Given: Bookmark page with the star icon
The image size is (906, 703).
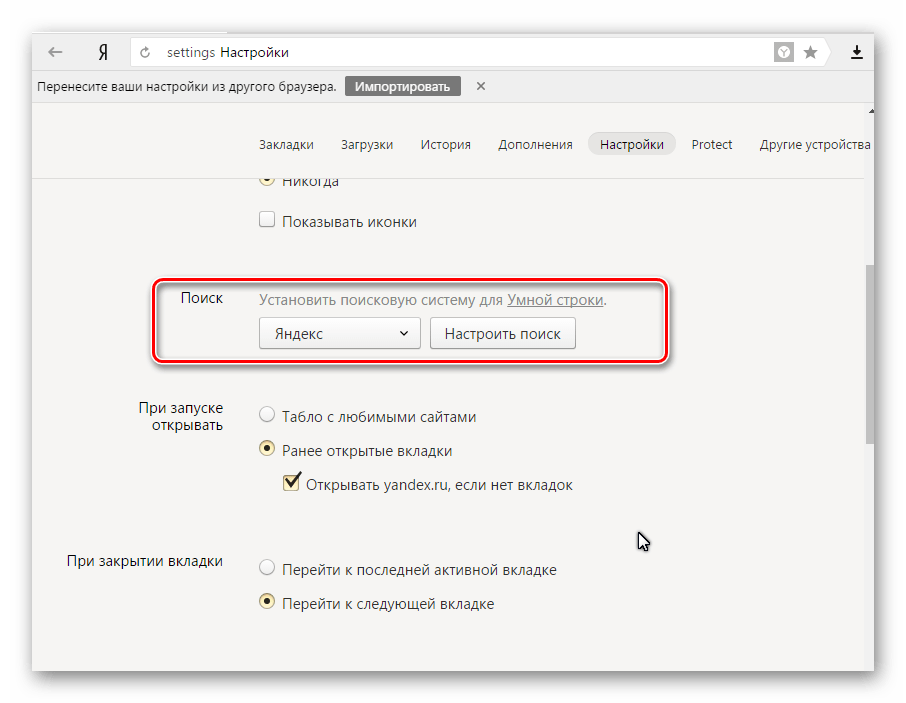Looking at the screenshot, I should click(x=810, y=52).
